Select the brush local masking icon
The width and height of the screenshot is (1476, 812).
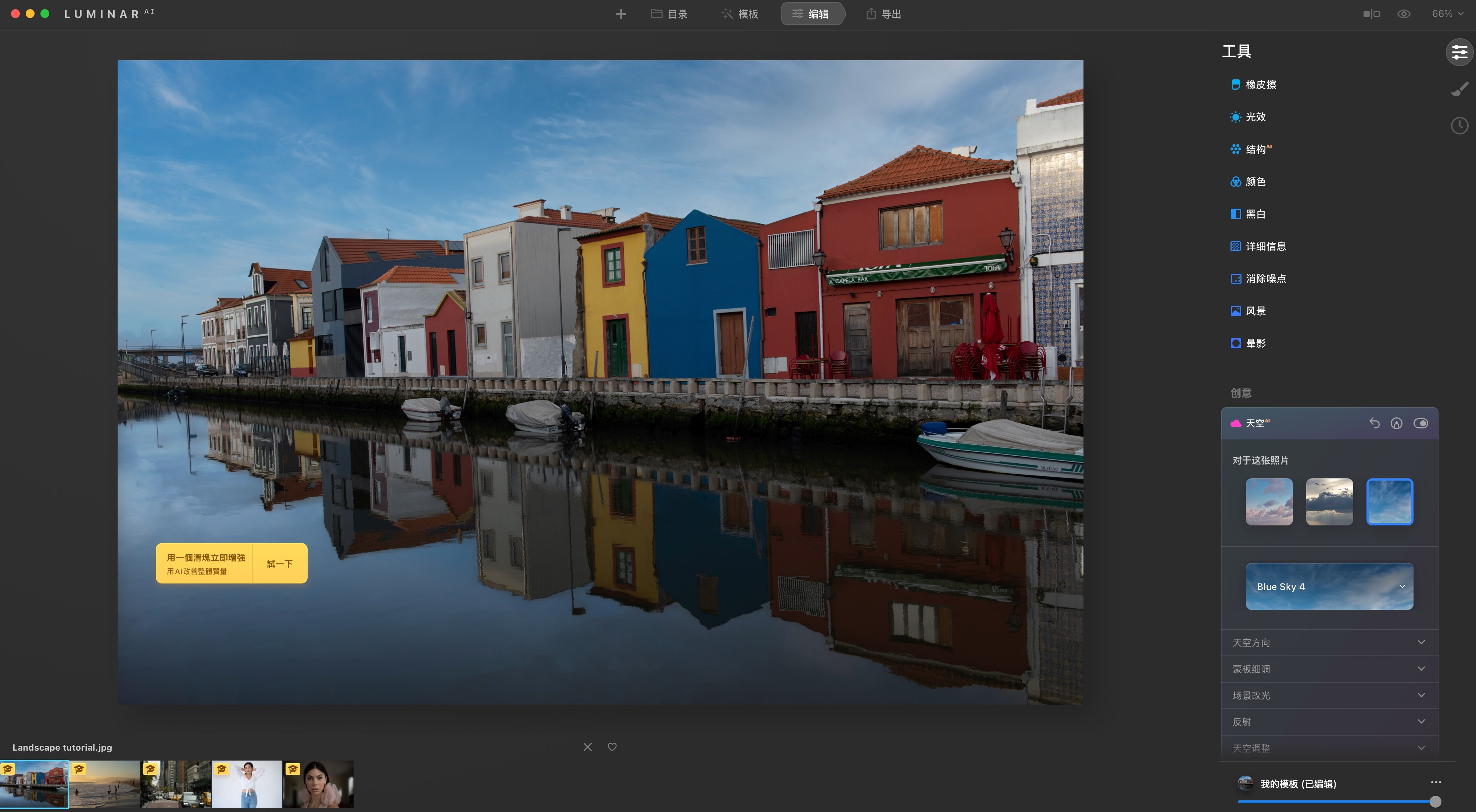pos(1459,89)
